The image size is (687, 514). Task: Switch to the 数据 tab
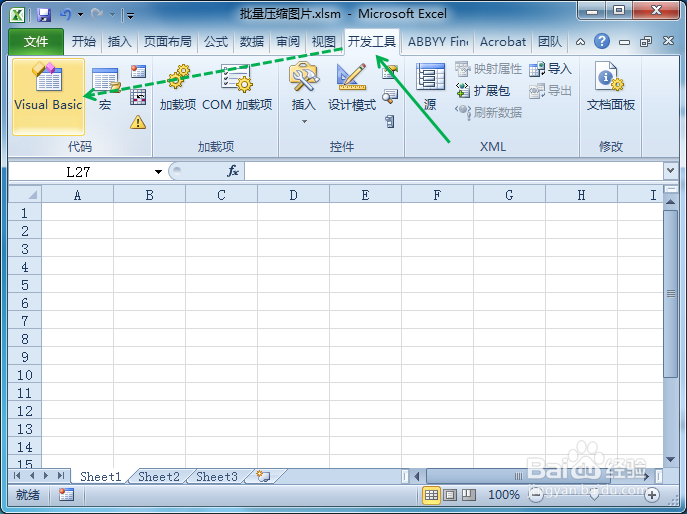[251, 42]
